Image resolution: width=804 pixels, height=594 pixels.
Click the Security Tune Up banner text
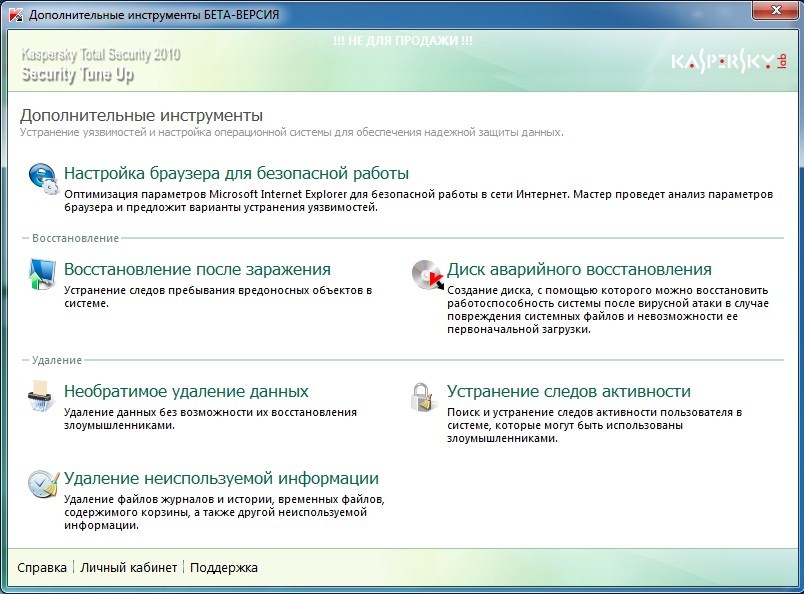(78, 75)
